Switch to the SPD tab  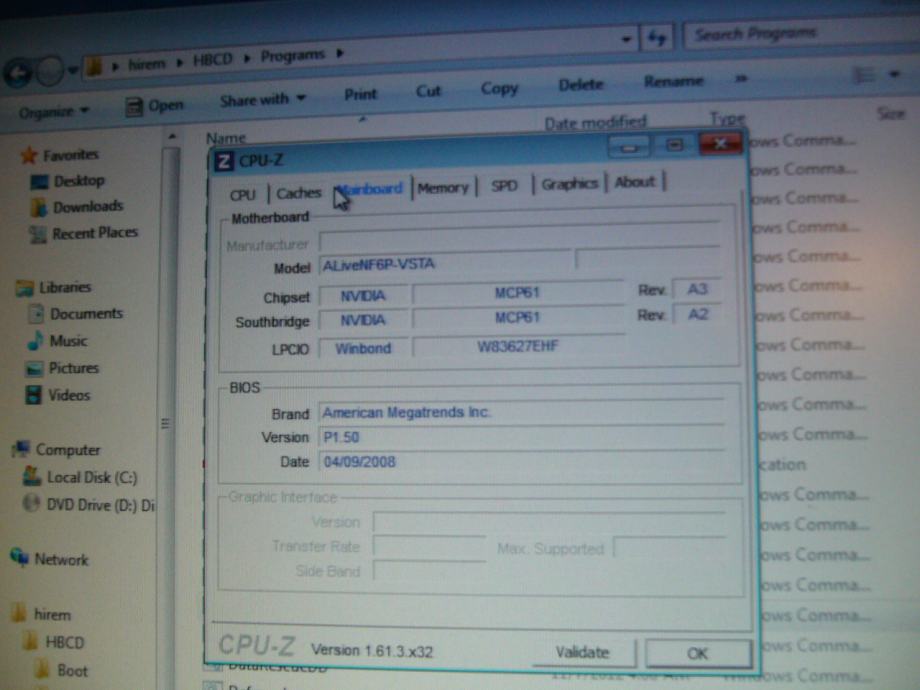[x=504, y=185]
